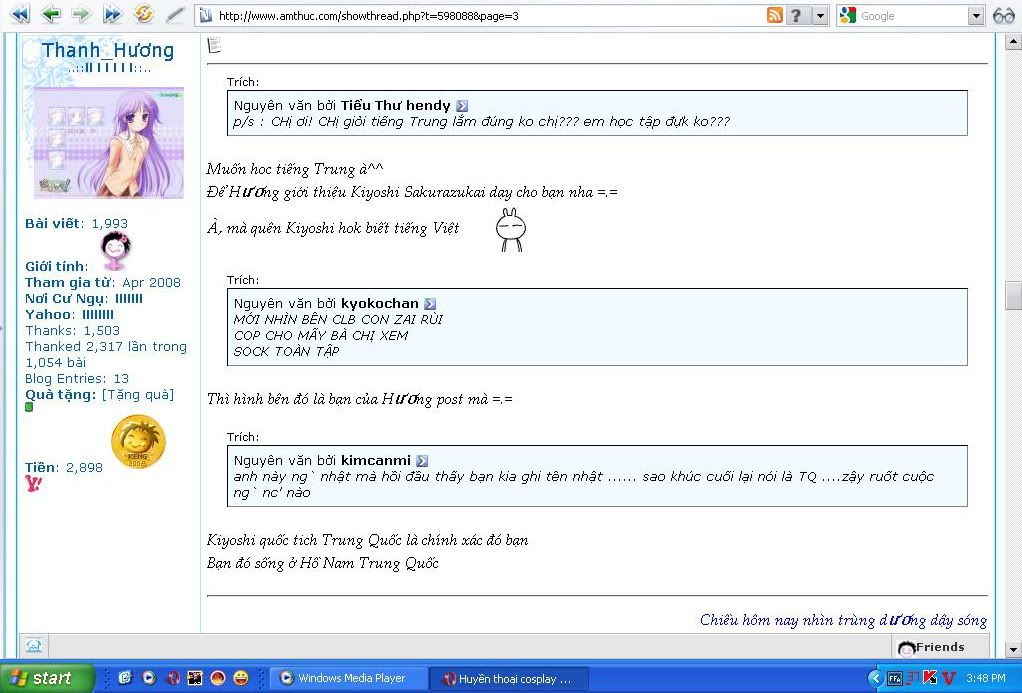Open the glasses icon at toolbar right
The width and height of the screenshot is (1022, 693).
coord(1004,15)
